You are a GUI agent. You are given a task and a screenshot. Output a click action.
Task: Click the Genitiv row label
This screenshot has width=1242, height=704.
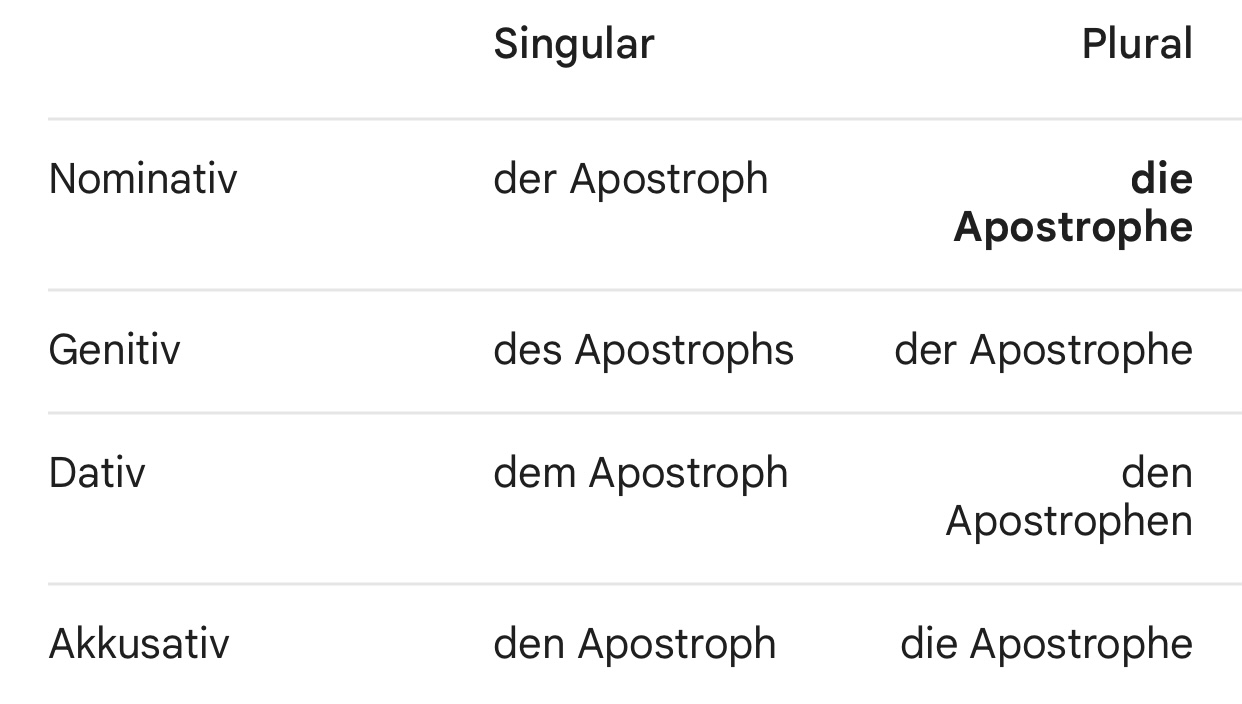(x=114, y=351)
